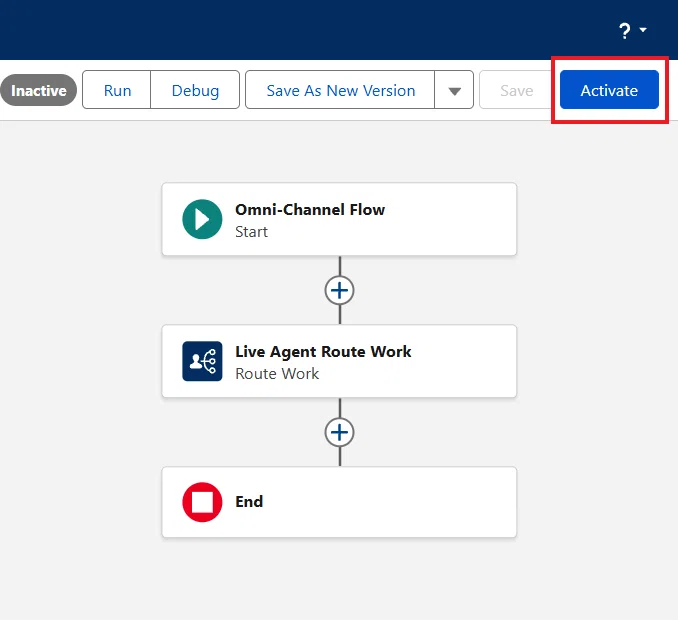Click Save As New Version
Screen dimensions: 678x620
coord(340,90)
